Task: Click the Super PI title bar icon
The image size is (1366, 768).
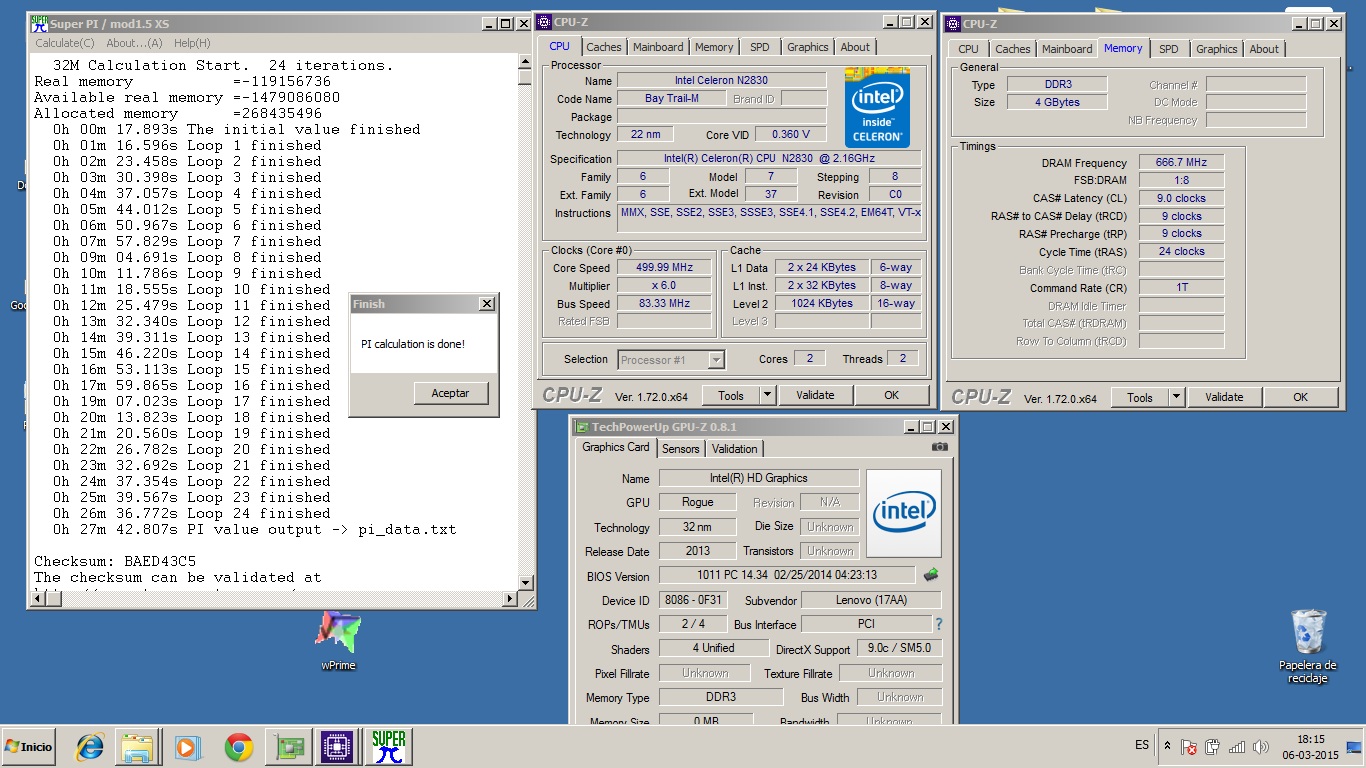Action: [40, 22]
